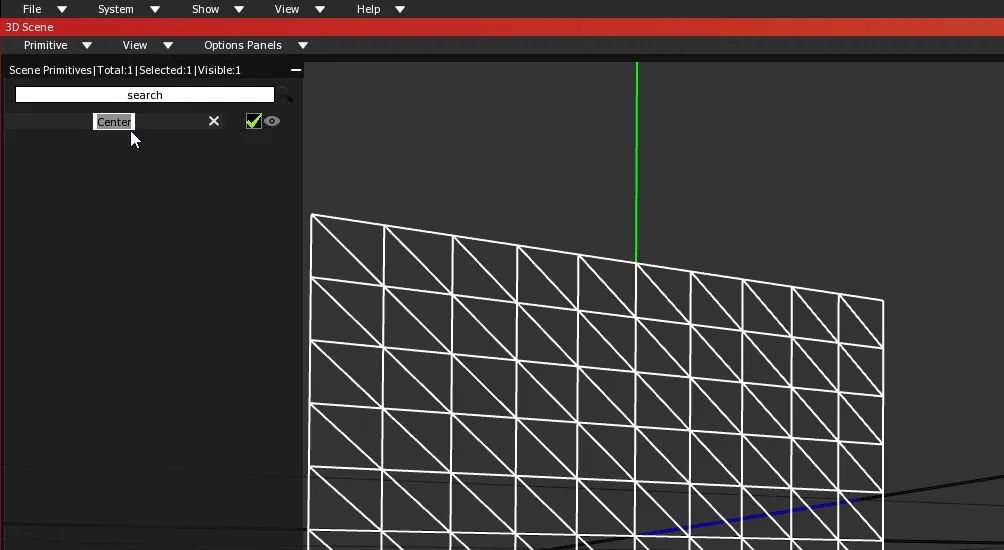Hide the Center primitive using the eye icon
1004x550 pixels.
(271, 121)
